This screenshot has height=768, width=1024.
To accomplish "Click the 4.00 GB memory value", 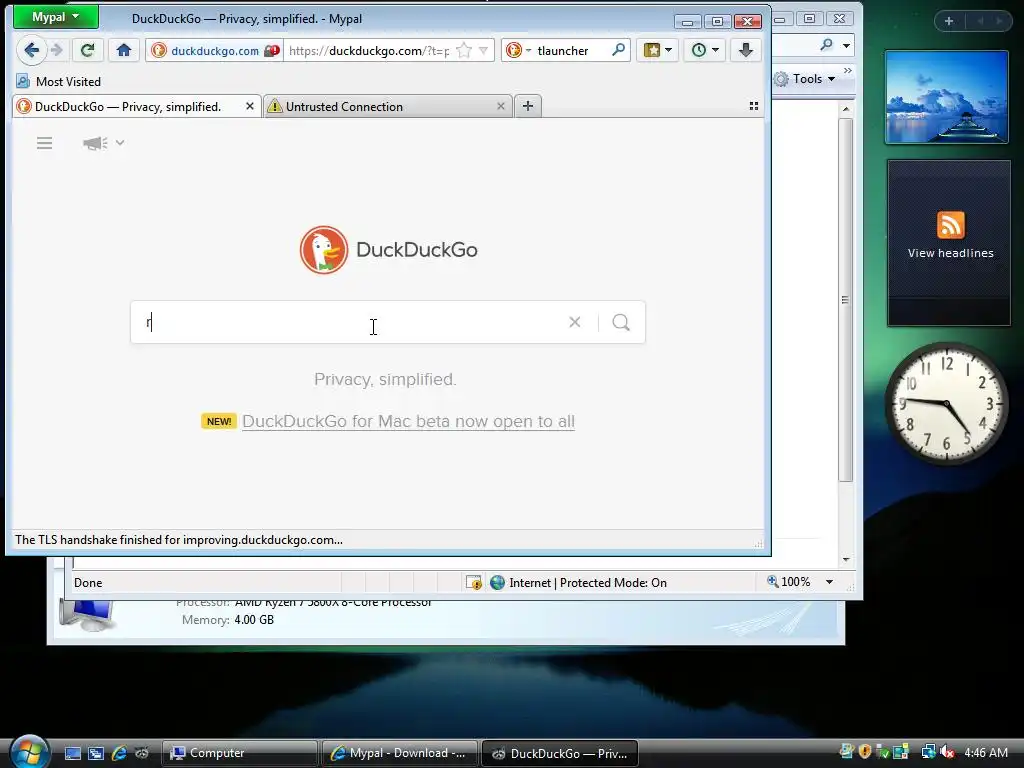I will tap(254, 620).
